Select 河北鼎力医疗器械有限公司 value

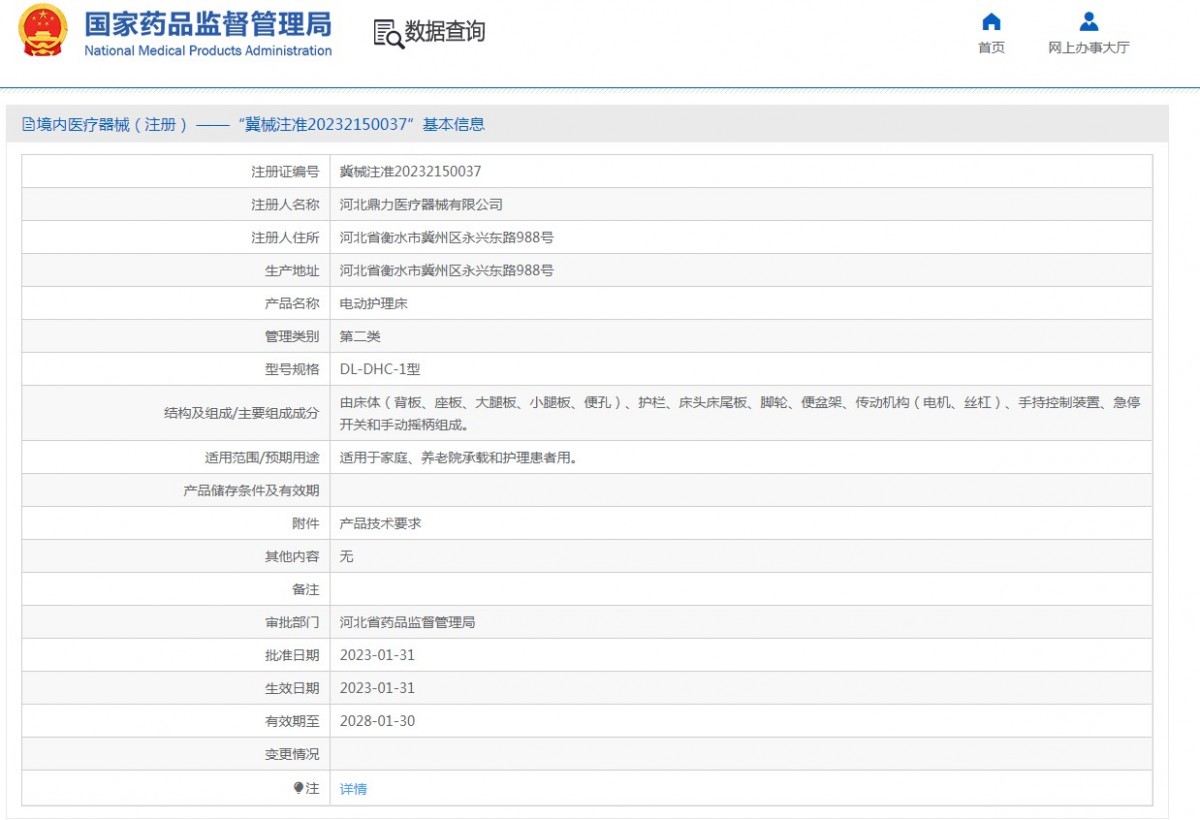coord(421,204)
